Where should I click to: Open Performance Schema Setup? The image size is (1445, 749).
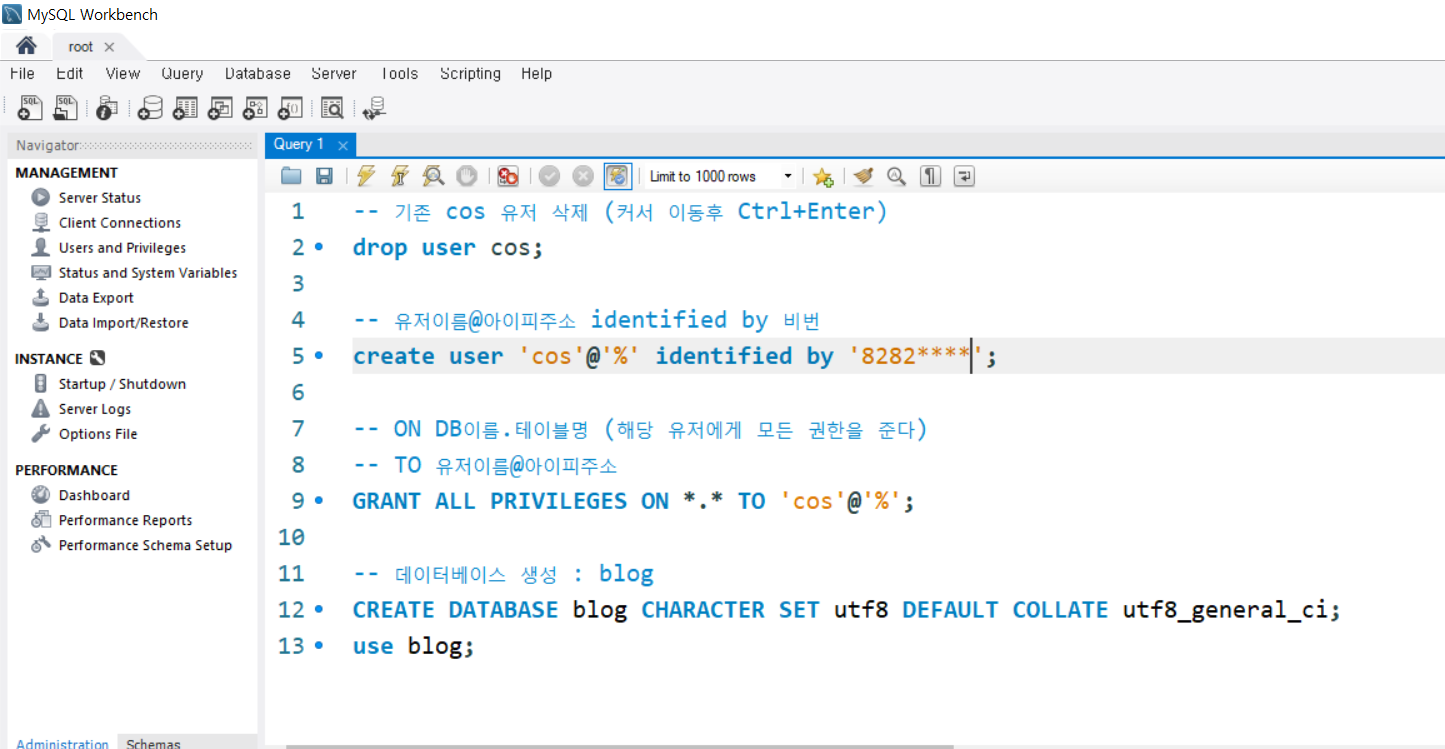click(x=145, y=545)
